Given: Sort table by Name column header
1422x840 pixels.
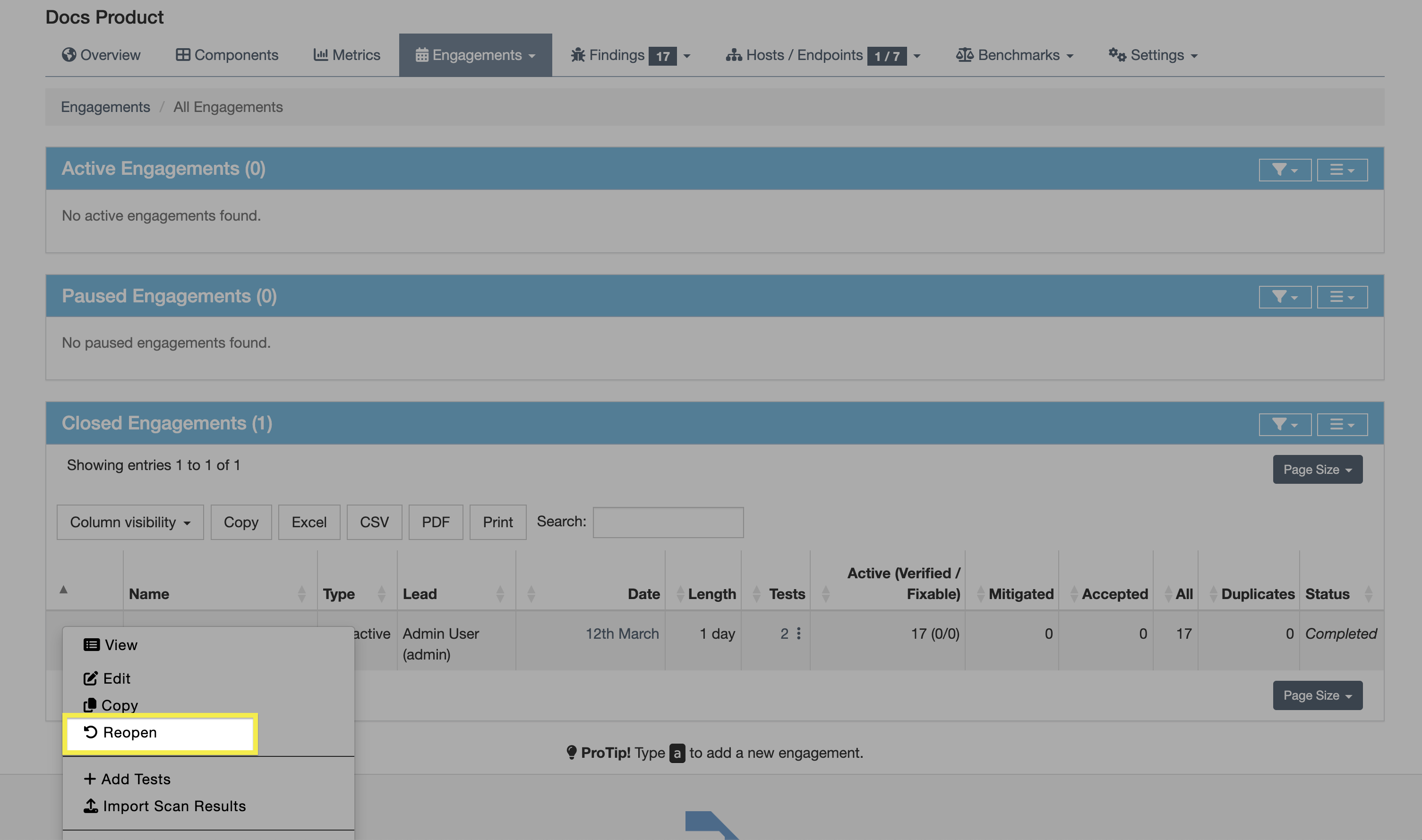Looking at the screenshot, I should point(149,594).
